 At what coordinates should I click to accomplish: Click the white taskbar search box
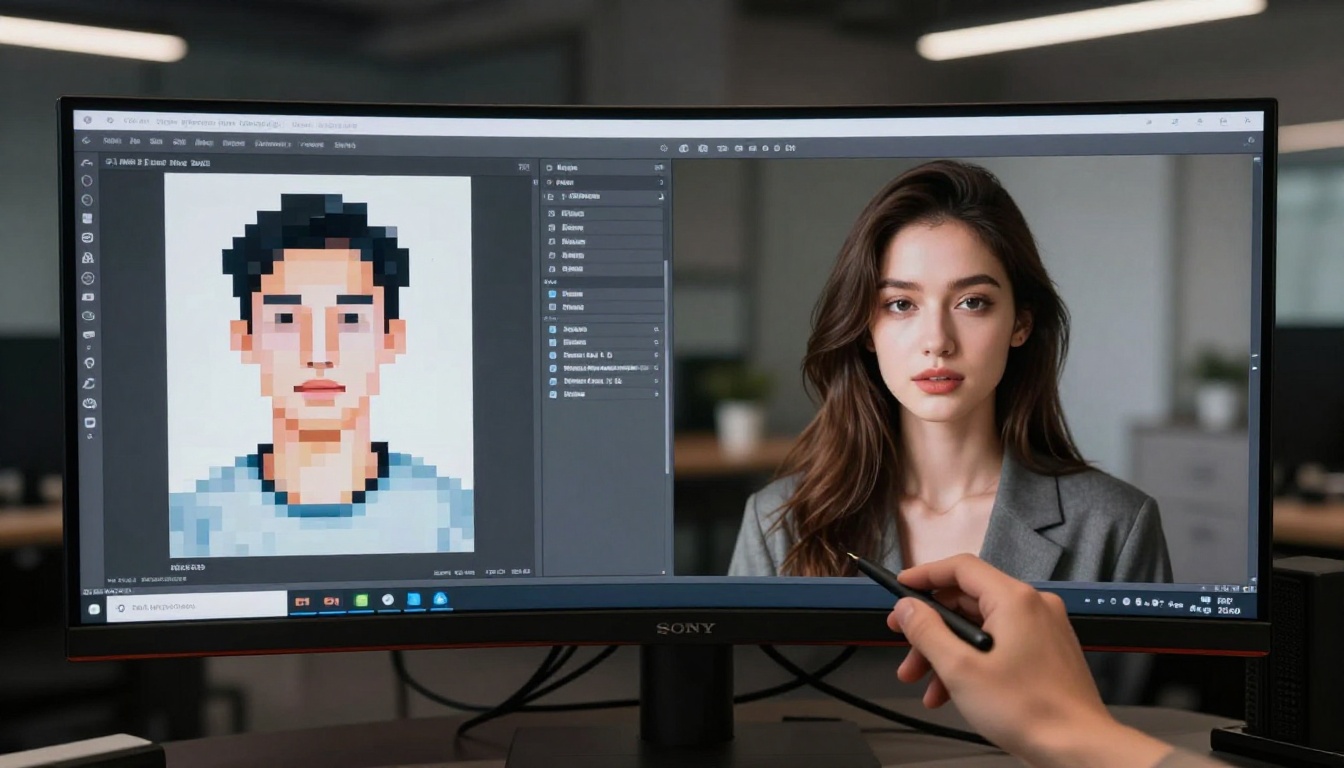tap(197, 606)
